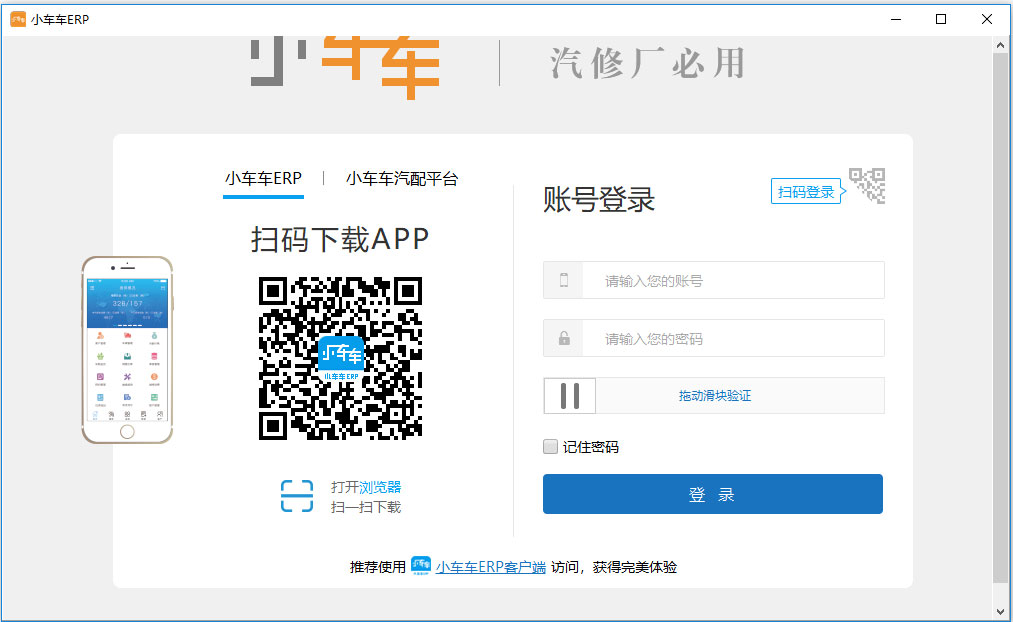Click the 扫码下载APP heading
The image size is (1013, 622).
(x=340, y=240)
